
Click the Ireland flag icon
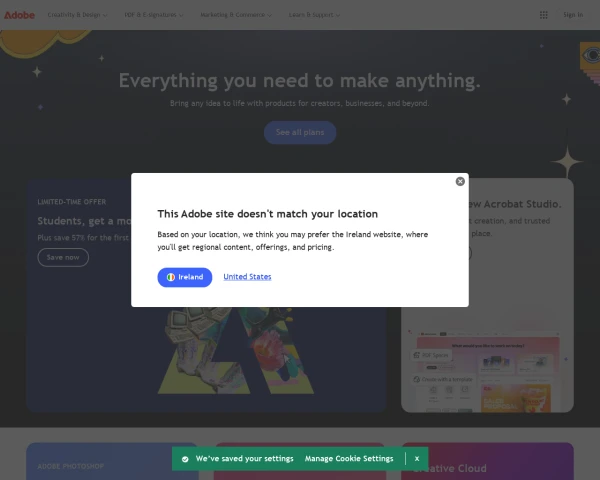171,277
